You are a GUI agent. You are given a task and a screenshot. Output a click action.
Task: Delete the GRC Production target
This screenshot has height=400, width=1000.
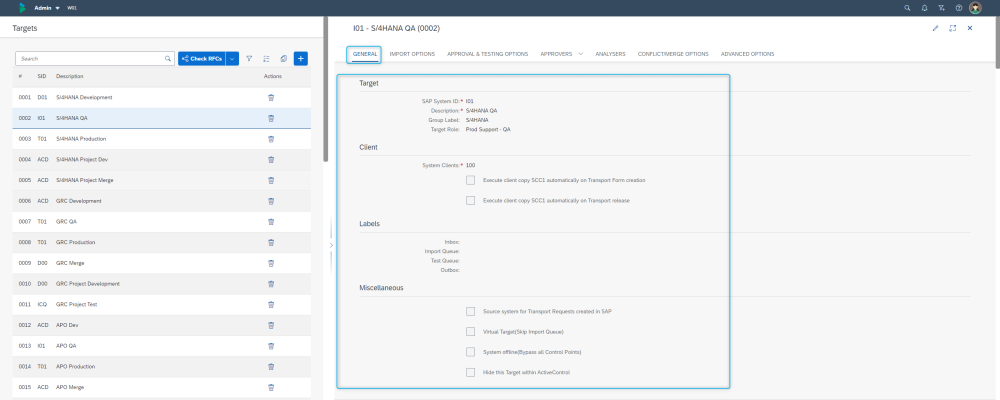[271, 242]
